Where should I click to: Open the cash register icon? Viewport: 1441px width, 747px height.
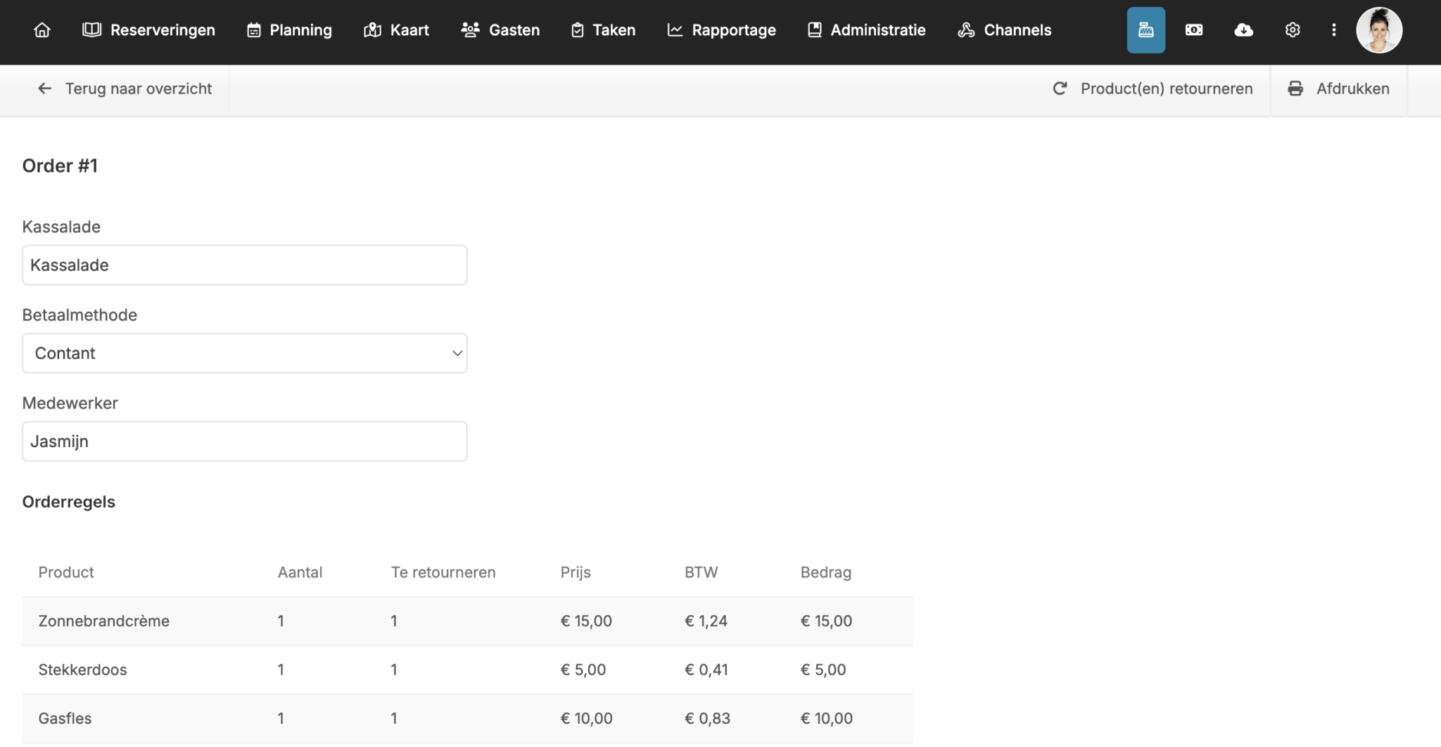(x=1146, y=30)
